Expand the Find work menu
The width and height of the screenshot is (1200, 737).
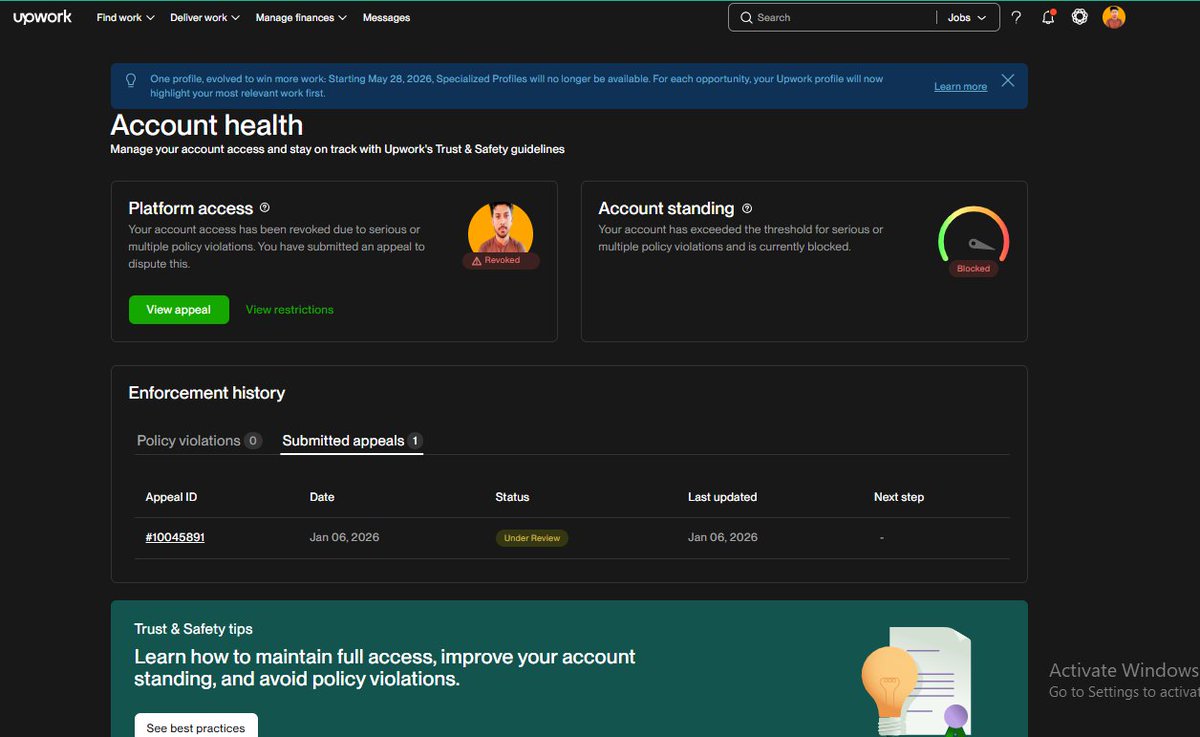[x=125, y=18]
